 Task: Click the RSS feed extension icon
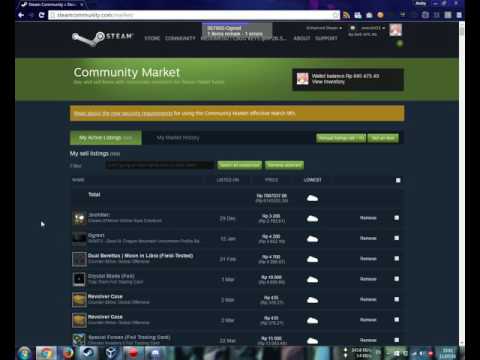coord(346,15)
